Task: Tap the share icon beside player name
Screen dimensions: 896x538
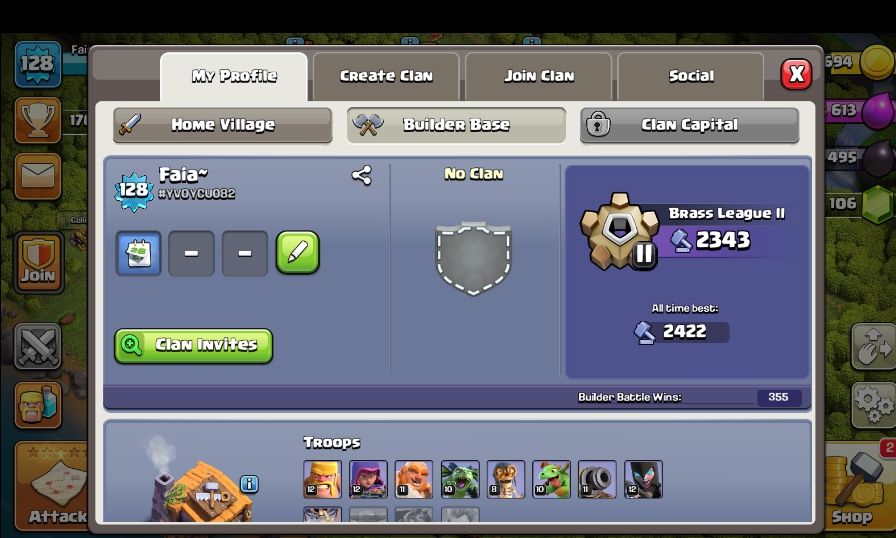Action: click(362, 175)
